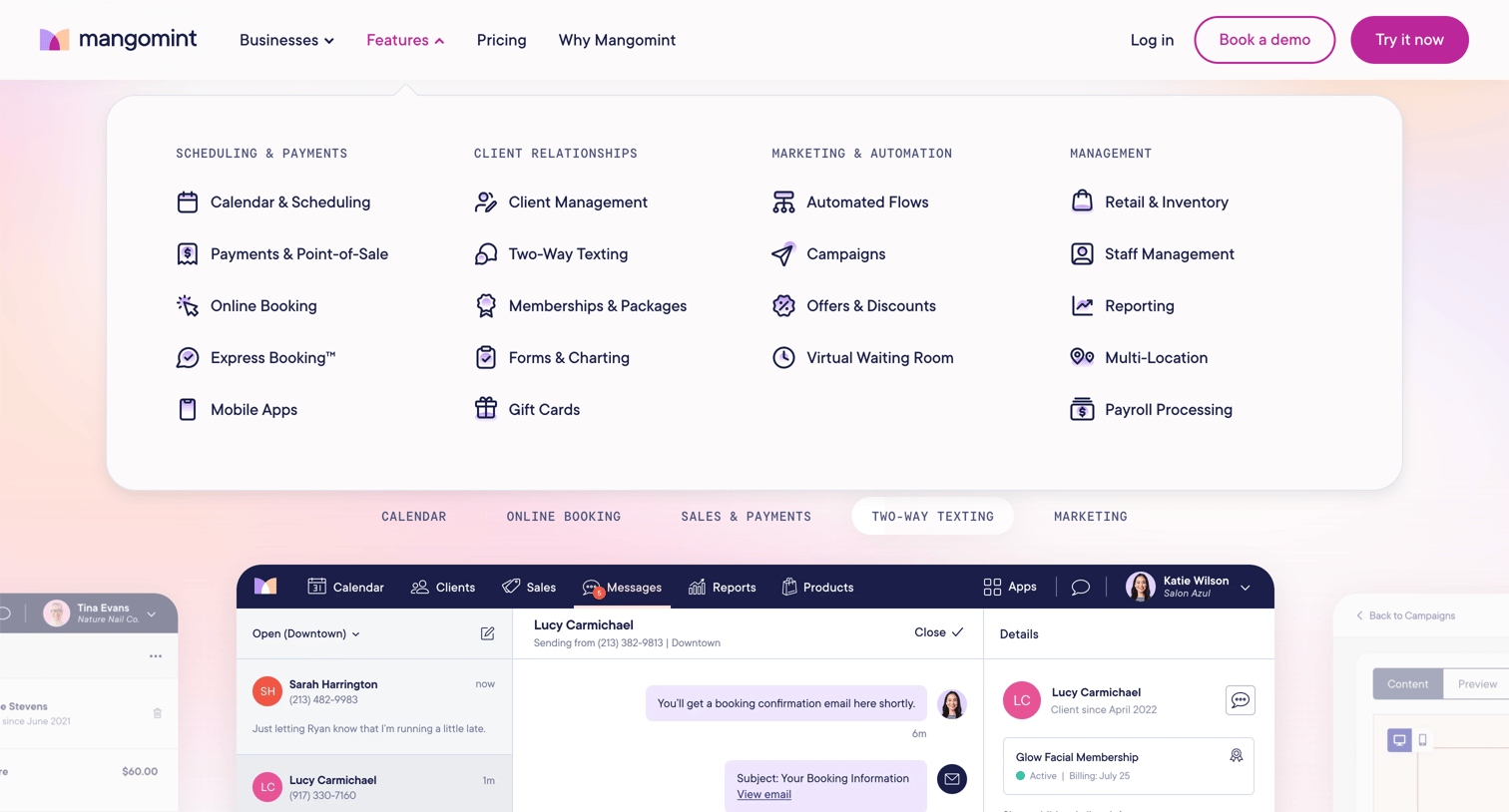Select the Online Booking cursor icon

188,306
